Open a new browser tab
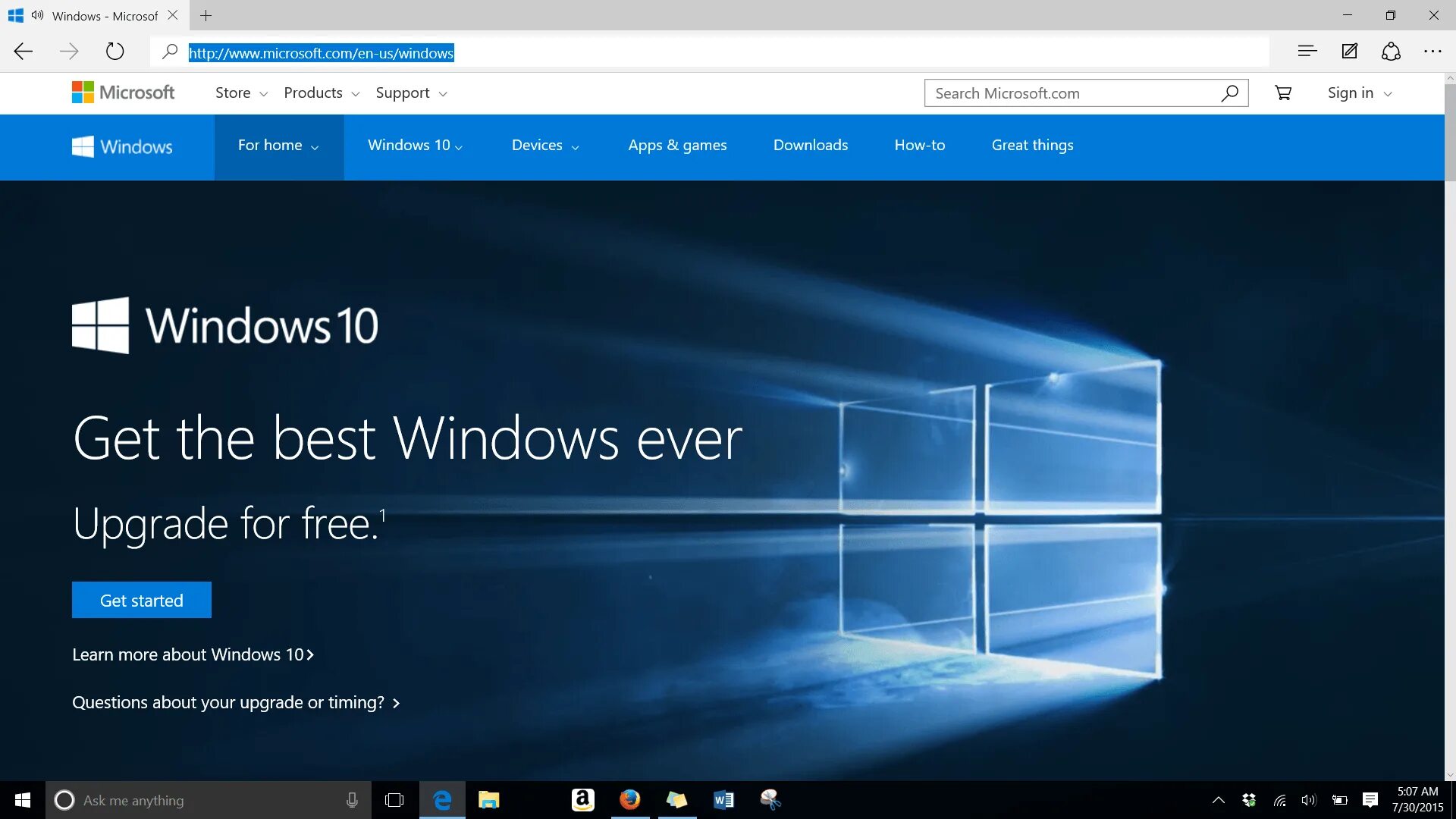Screen dimensions: 1456x819 (206, 15)
